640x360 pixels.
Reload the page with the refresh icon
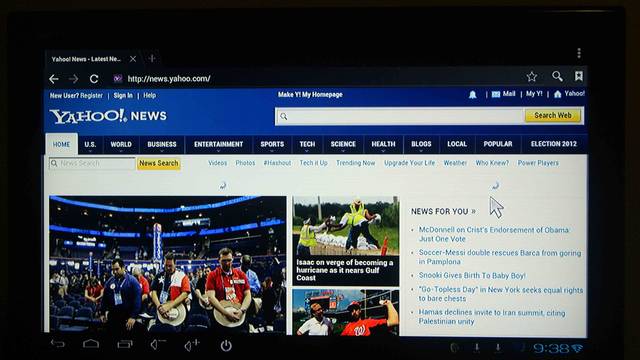94,79
